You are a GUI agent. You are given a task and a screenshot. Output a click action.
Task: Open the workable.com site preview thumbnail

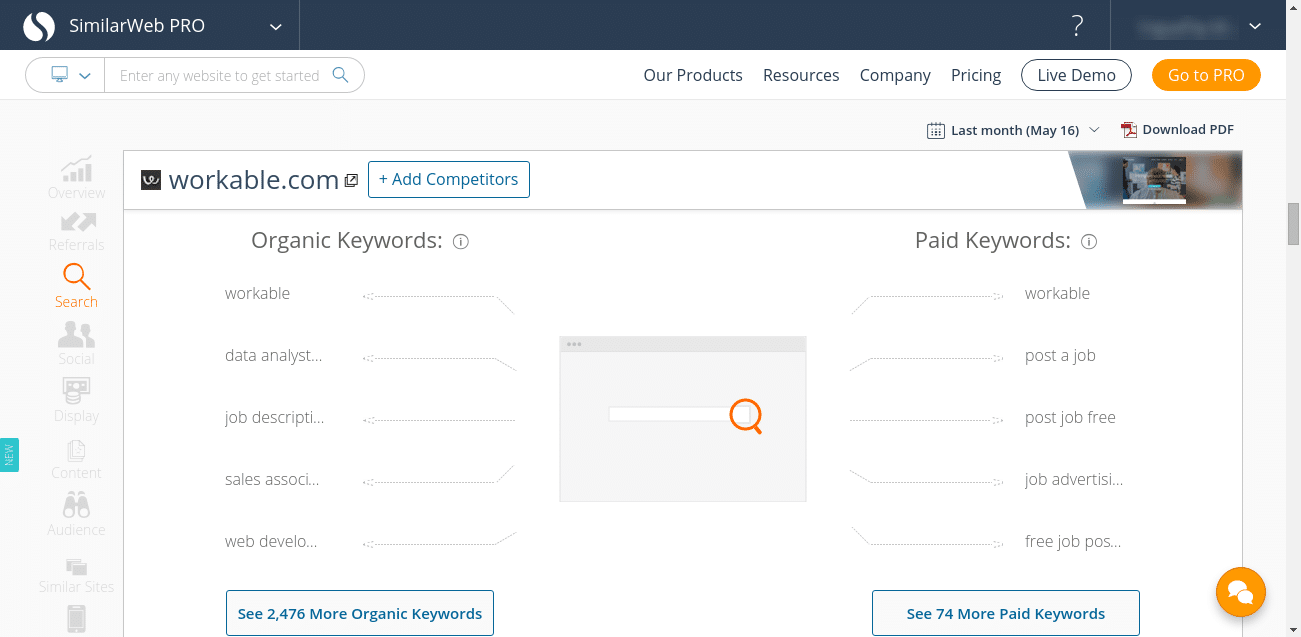[1155, 180]
